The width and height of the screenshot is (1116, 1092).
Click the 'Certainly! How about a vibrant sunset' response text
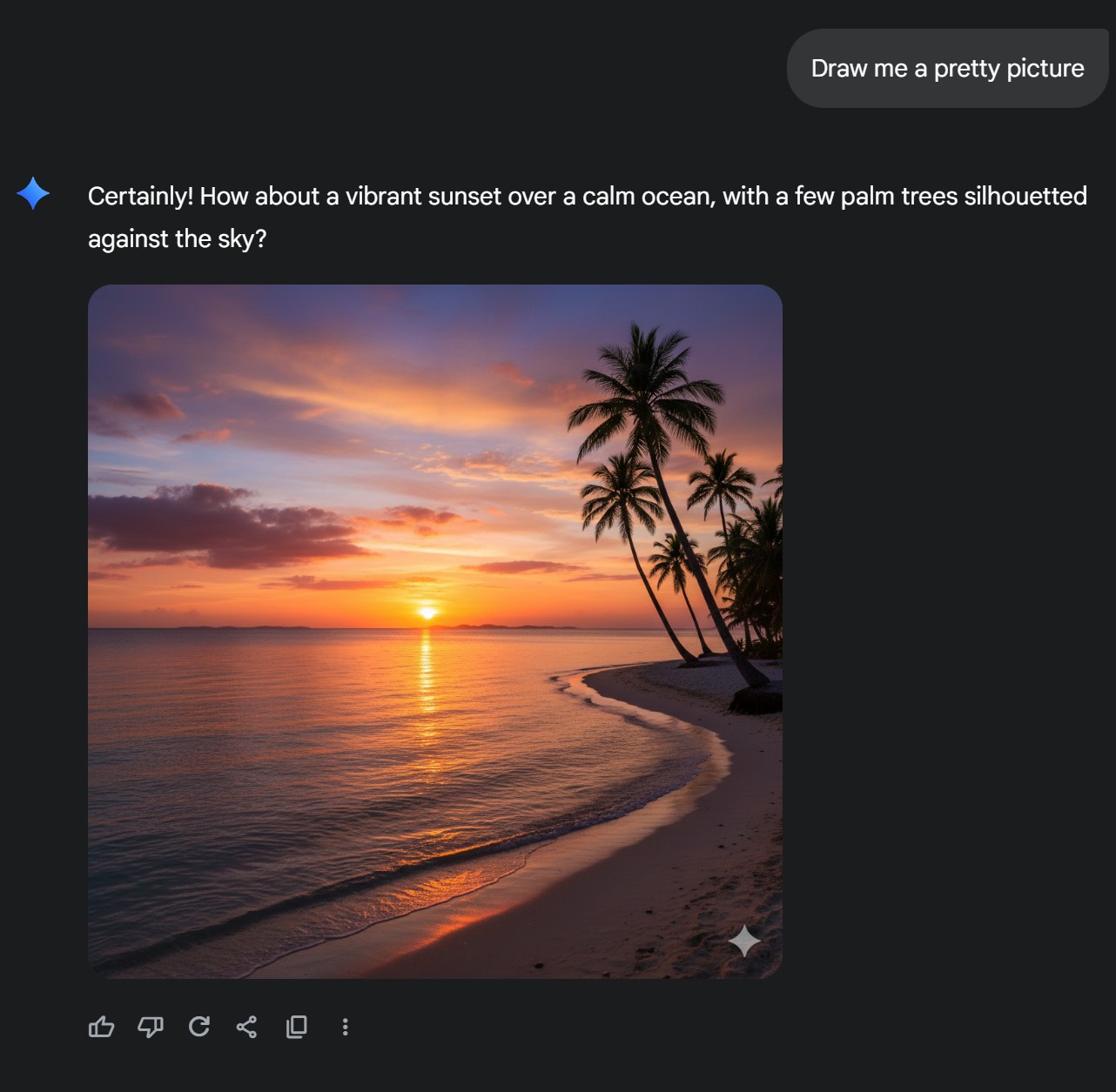pyautogui.click(x=588, y=217)
